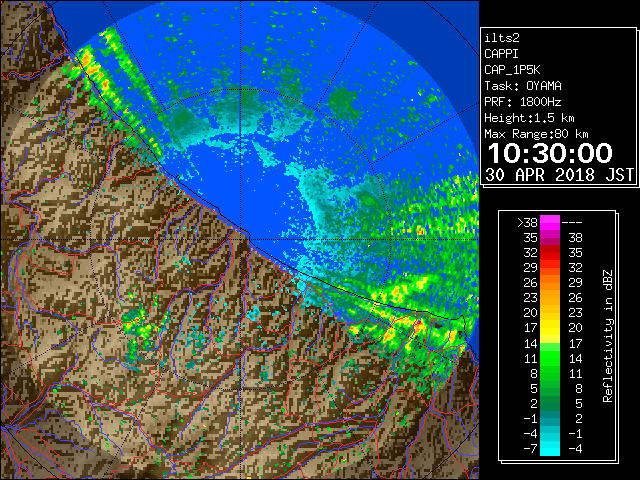Viewport: 640px width, 480px height.
Task: Click the 'Height:1.5 km' line
Action: (x=529, y=118)
